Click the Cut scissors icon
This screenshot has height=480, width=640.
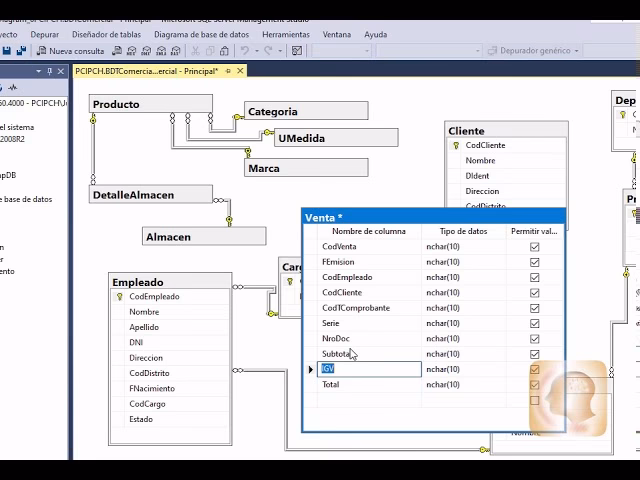coord(196,51)
